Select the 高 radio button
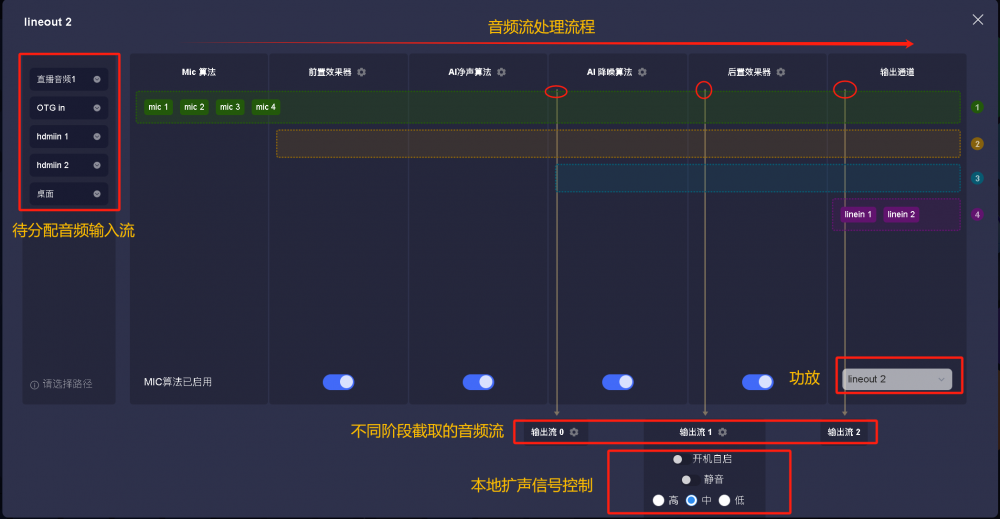This screenshot has height=519, width=1000. [658, 500]
